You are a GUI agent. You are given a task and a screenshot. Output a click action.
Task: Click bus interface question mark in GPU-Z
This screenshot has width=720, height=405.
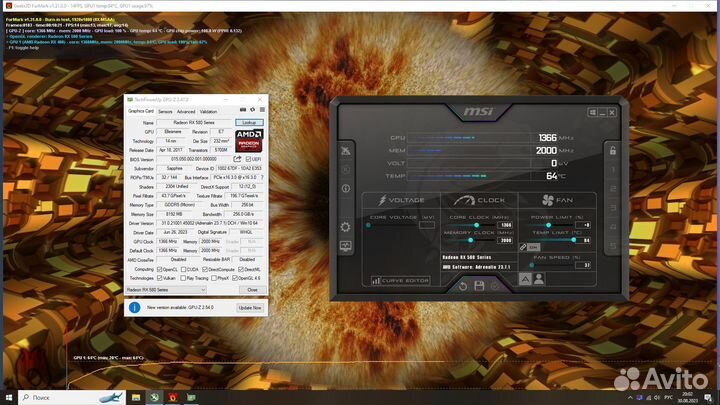pos(262,177)
